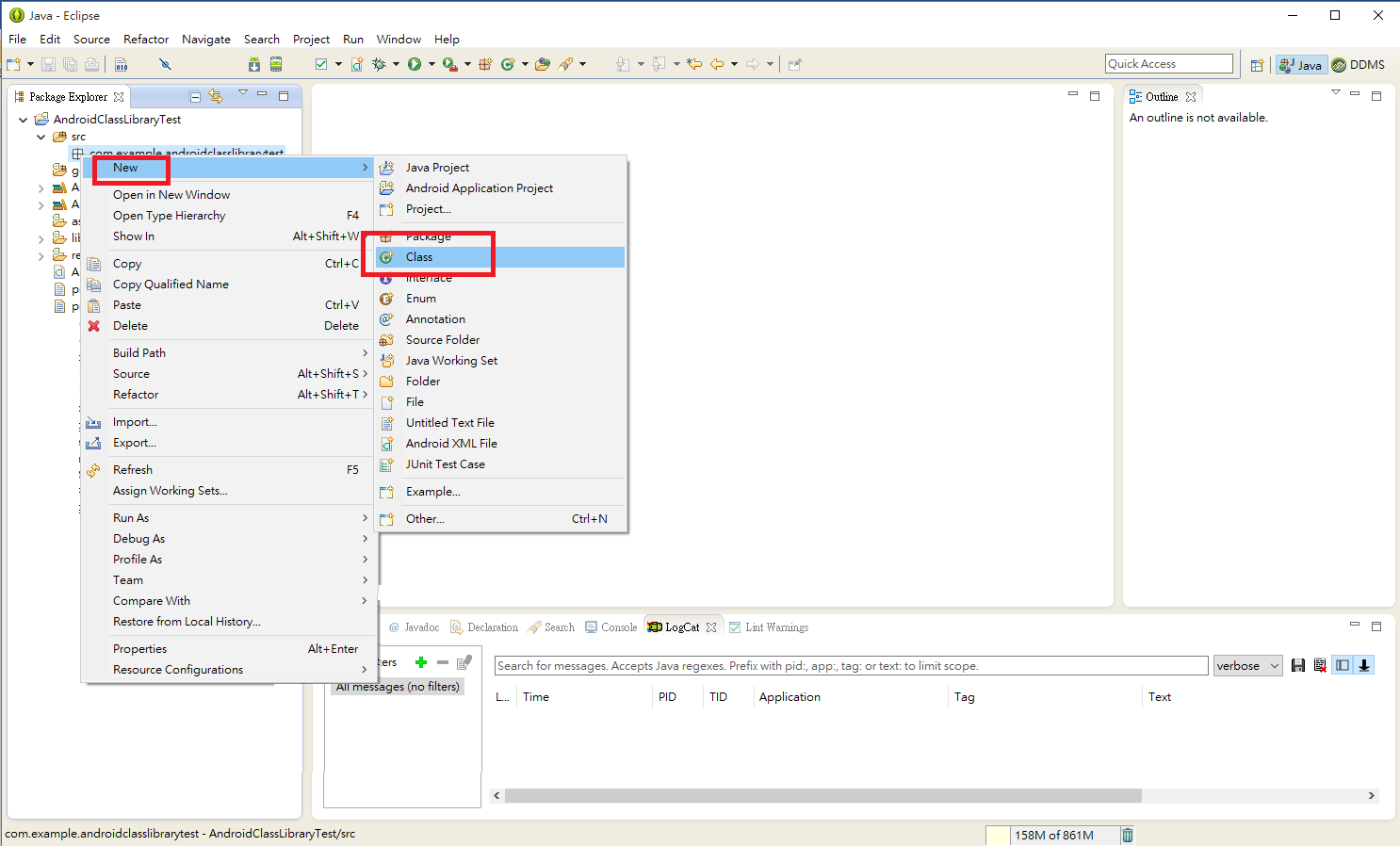Click the Quick Access input field
The width and height of the screenshot is (1400, 846).
click(1169, 64)
